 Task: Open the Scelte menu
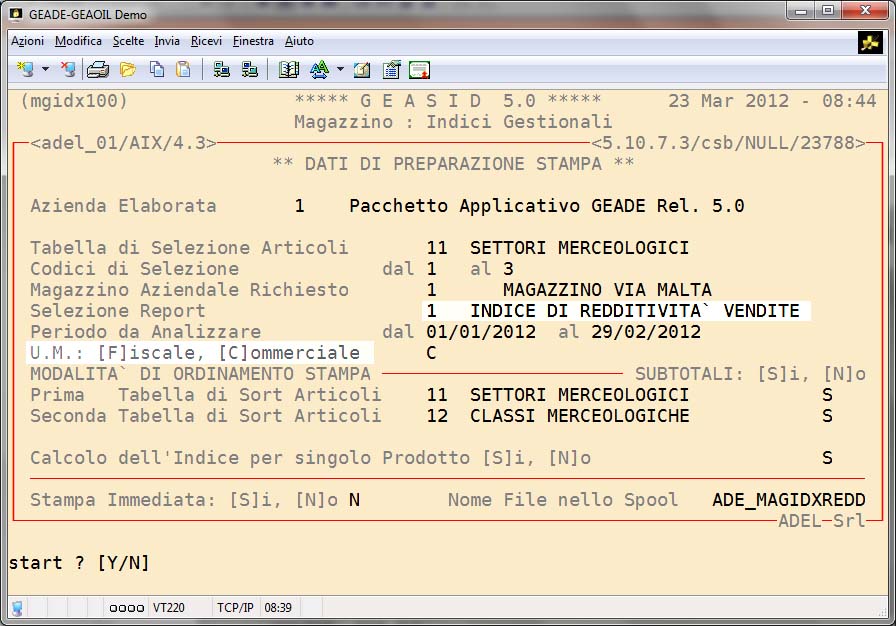pos(128,41)
